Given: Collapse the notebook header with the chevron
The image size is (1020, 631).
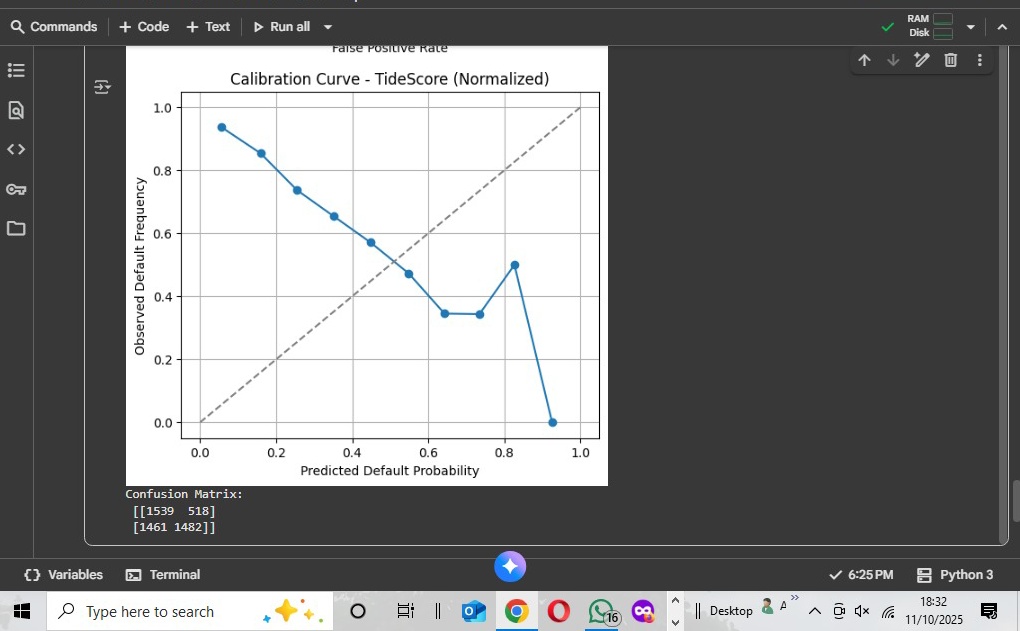Looking at the screenshot, I should pyautogui.click(x=1003, y=26).
